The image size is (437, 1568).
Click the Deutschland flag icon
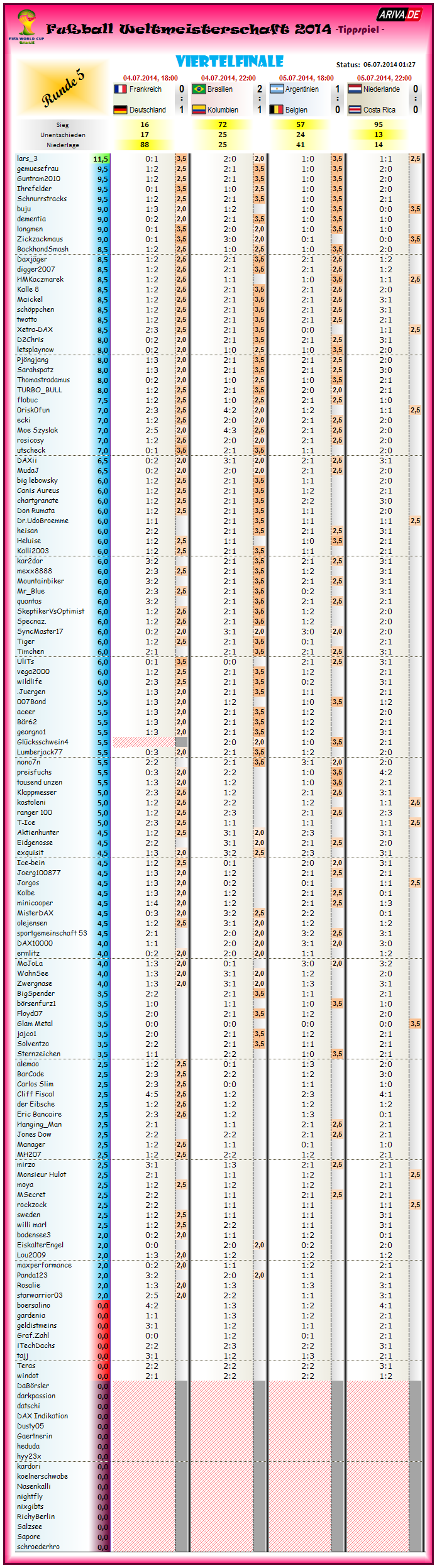point(120,110)
